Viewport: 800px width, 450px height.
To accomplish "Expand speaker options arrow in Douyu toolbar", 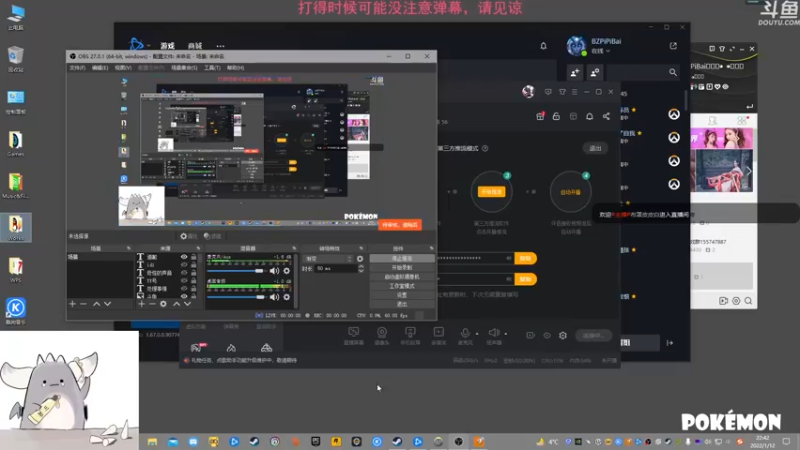I will (x=506, y=334).
